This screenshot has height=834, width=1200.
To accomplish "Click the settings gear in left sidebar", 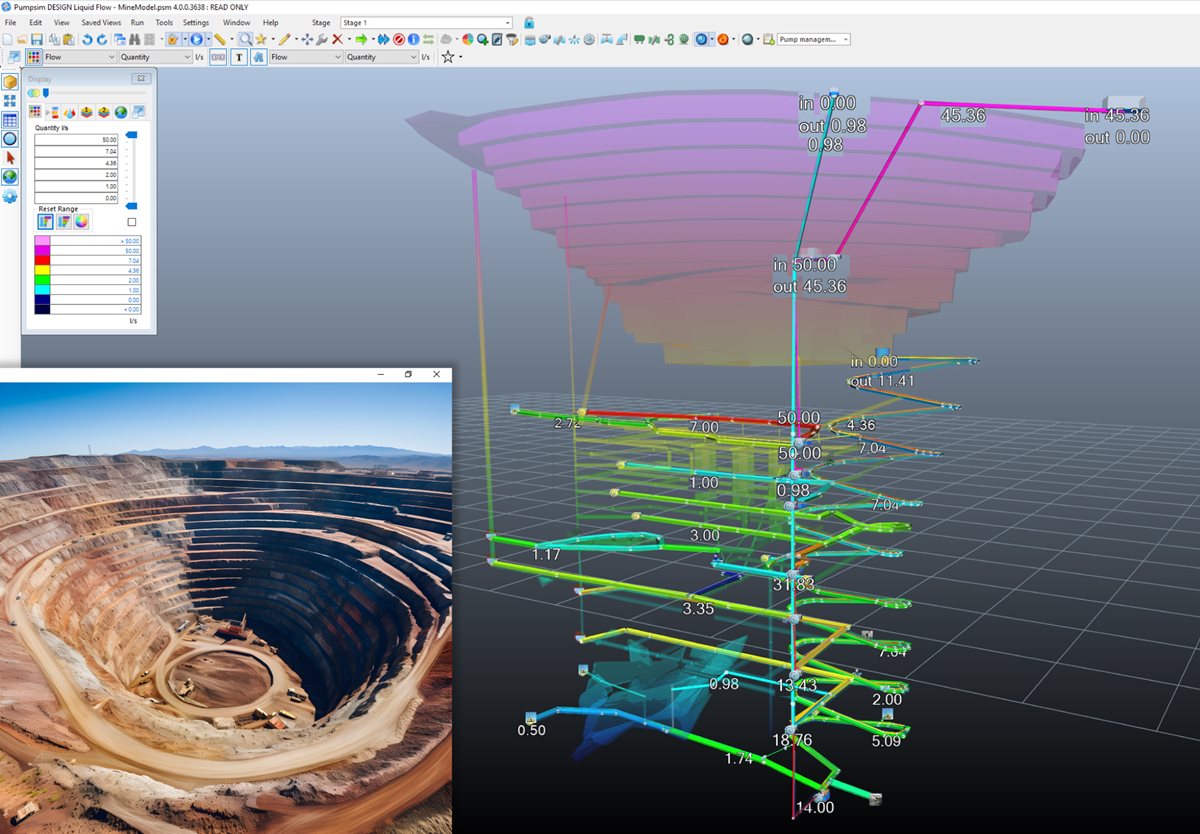I will [x=10, y=196].
